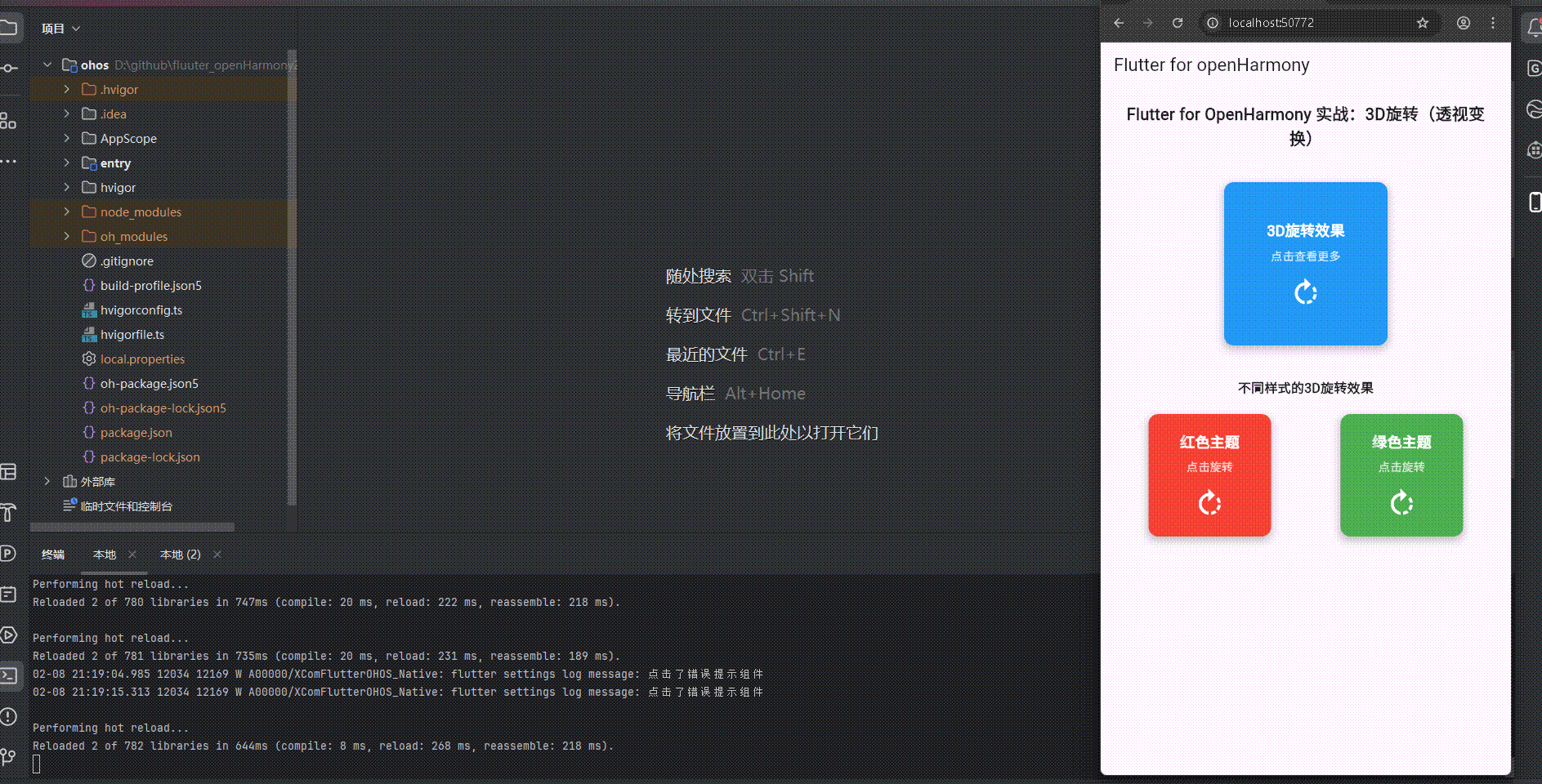The height and width of the screenshot is (784, 1542).
Task: Open the layout panel icon in left sidebar
Action: pos(8,472)
